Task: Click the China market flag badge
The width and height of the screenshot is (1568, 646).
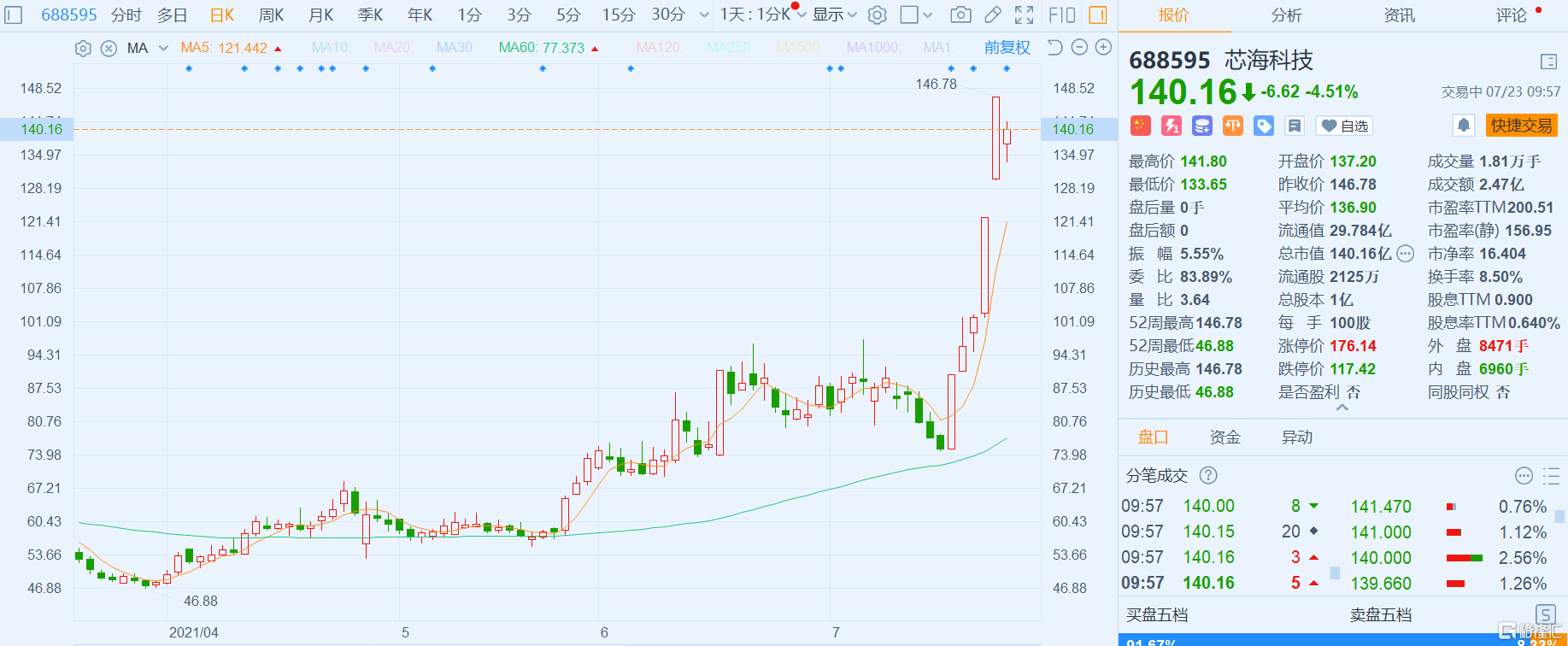Action: pyautogui.click(x=1140, y=126)
